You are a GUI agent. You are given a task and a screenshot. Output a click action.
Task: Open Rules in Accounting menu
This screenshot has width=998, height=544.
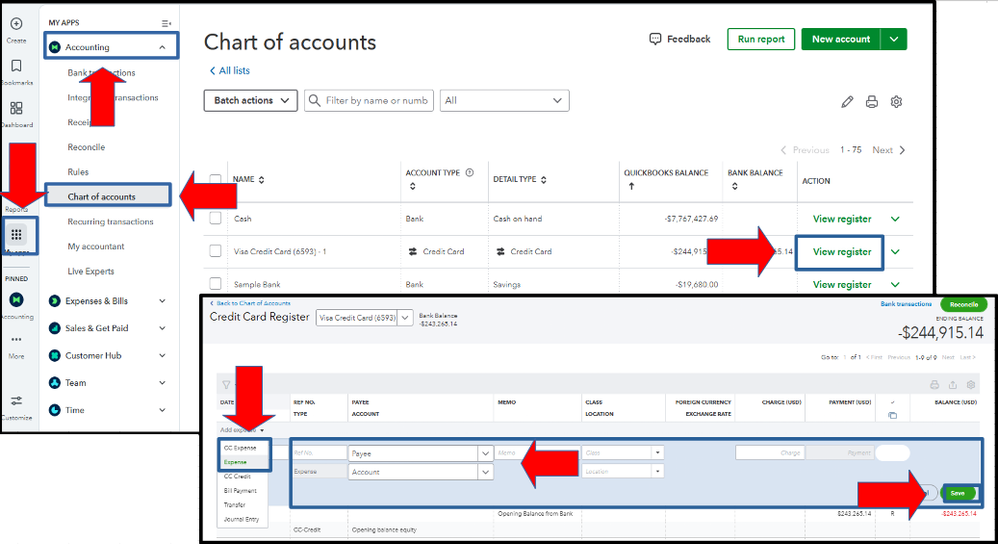[x=78, y=172]
